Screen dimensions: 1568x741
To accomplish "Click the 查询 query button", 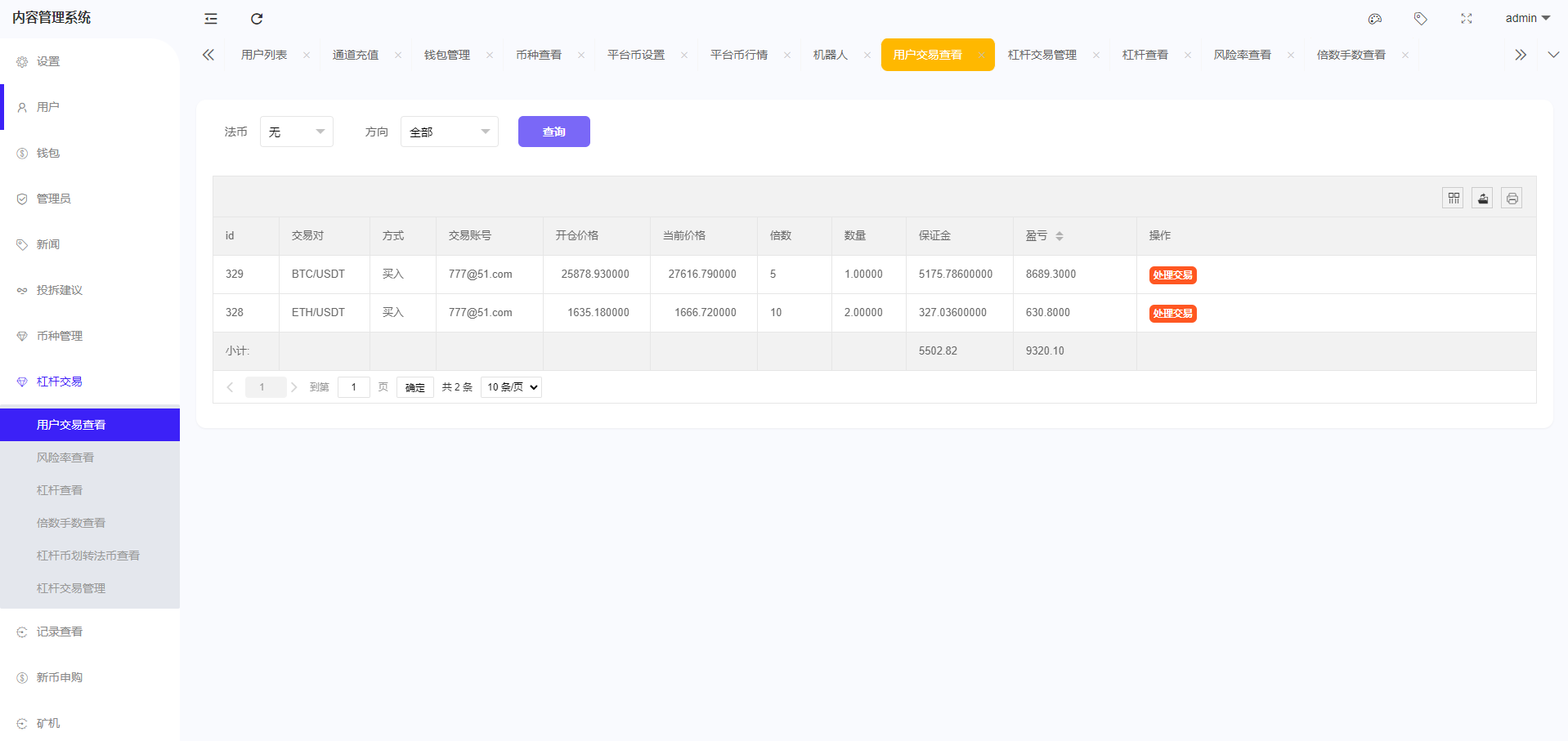I will pyautogui.click(x=553, y=131).
